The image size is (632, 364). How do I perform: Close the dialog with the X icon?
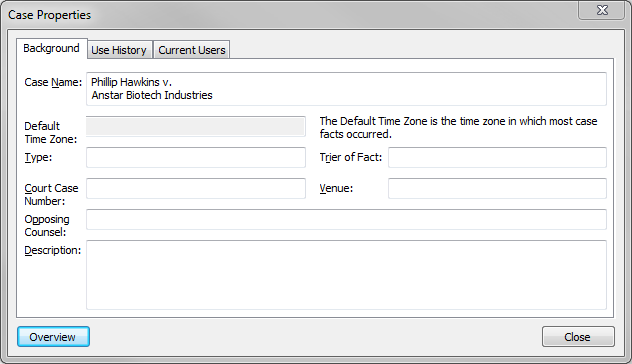(602, 10)
